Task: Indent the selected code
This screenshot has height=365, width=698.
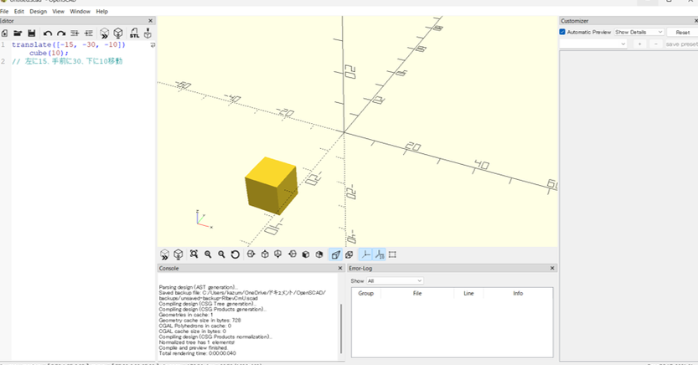Action: 89,33
